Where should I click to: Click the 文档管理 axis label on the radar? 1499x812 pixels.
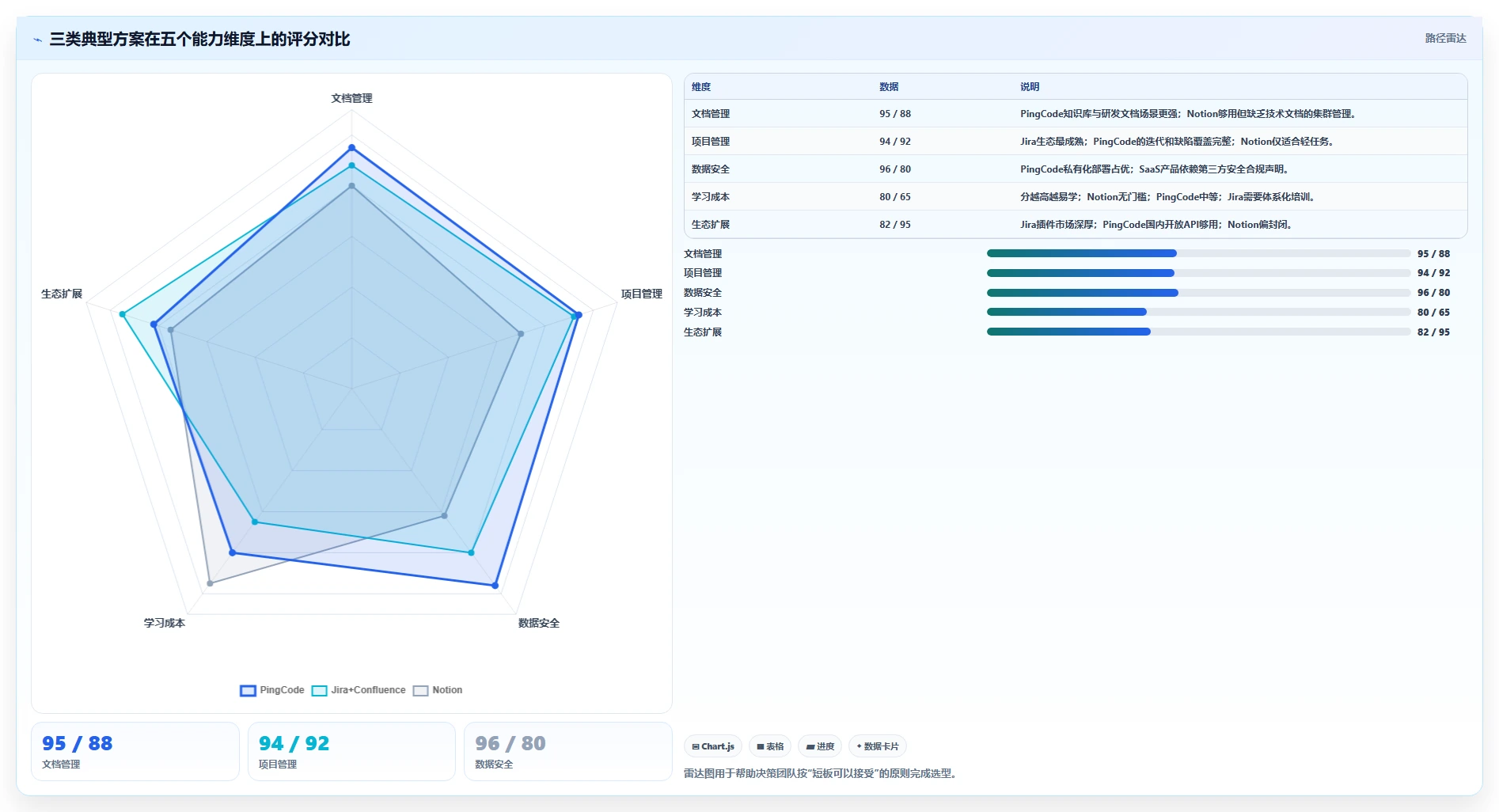pyautogui.click(x=351, y=98)
